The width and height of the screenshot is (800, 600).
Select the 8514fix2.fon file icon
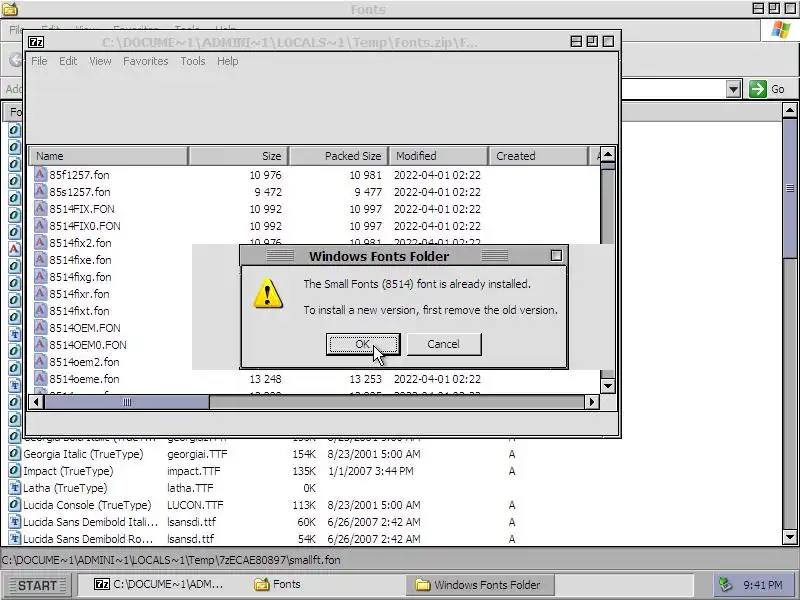(x=40, y=242)
